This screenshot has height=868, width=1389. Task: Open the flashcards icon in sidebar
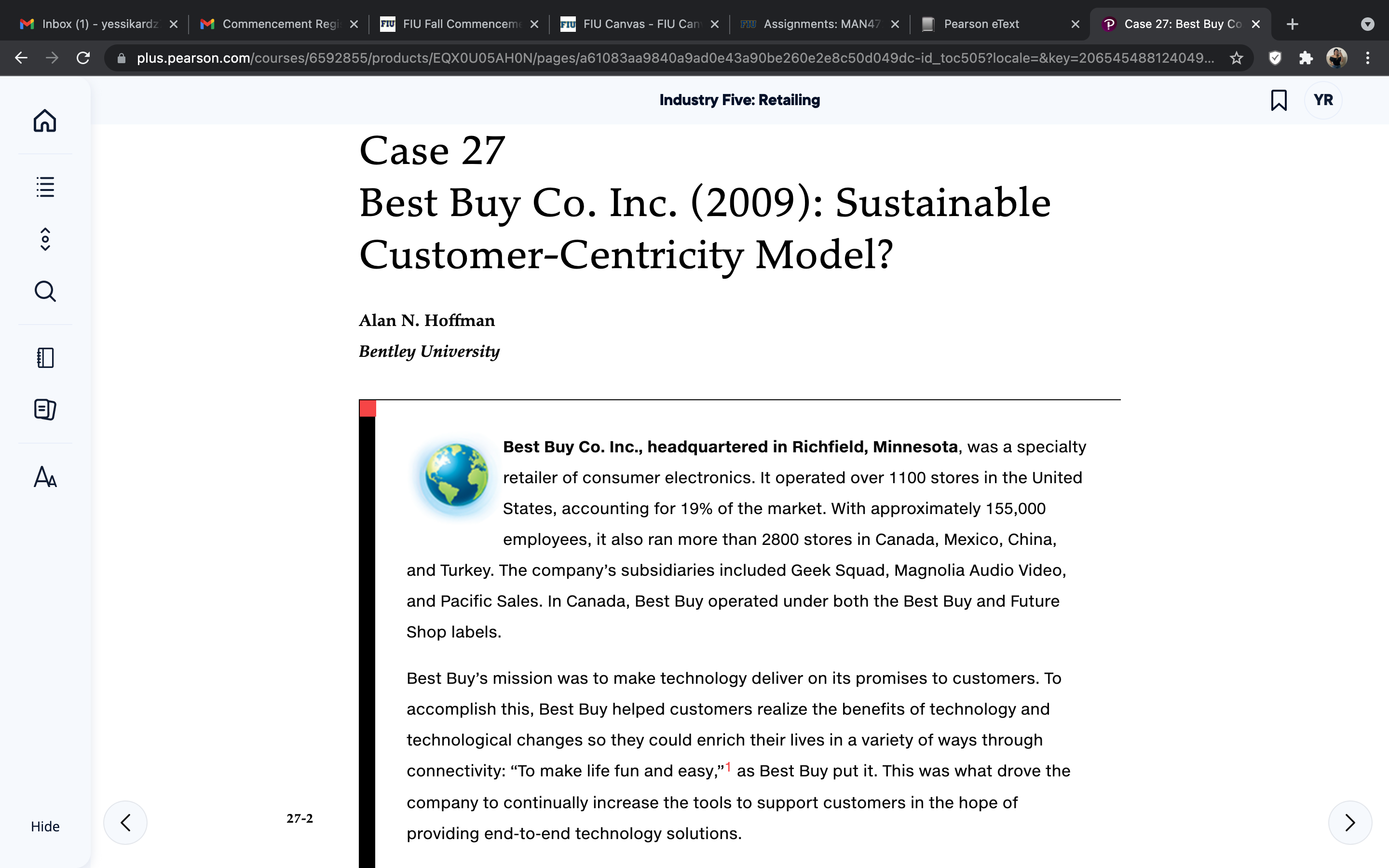[x=45, y=409]
